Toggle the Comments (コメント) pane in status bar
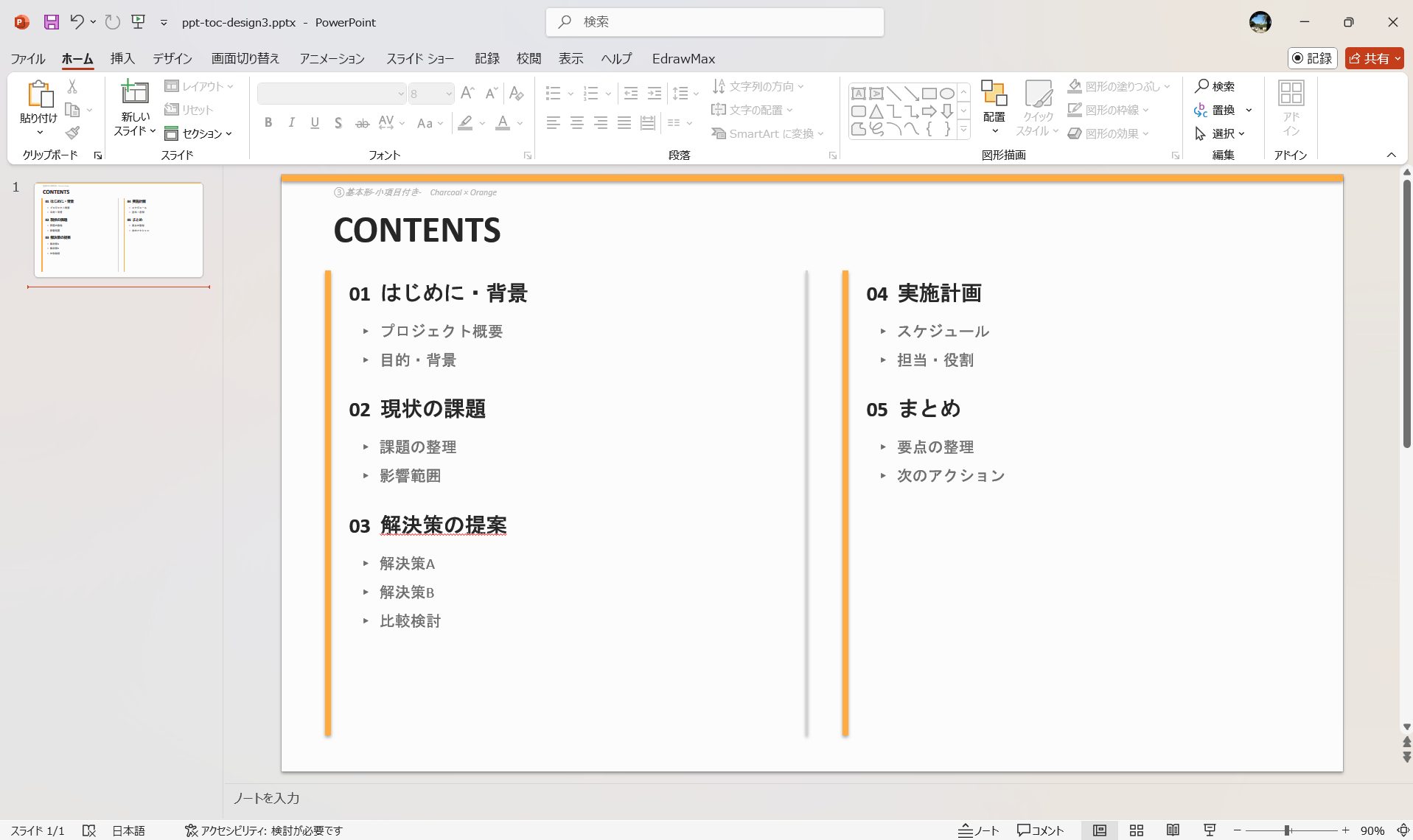This screenshot has height=840, width=1413. tap(1041, 830)
